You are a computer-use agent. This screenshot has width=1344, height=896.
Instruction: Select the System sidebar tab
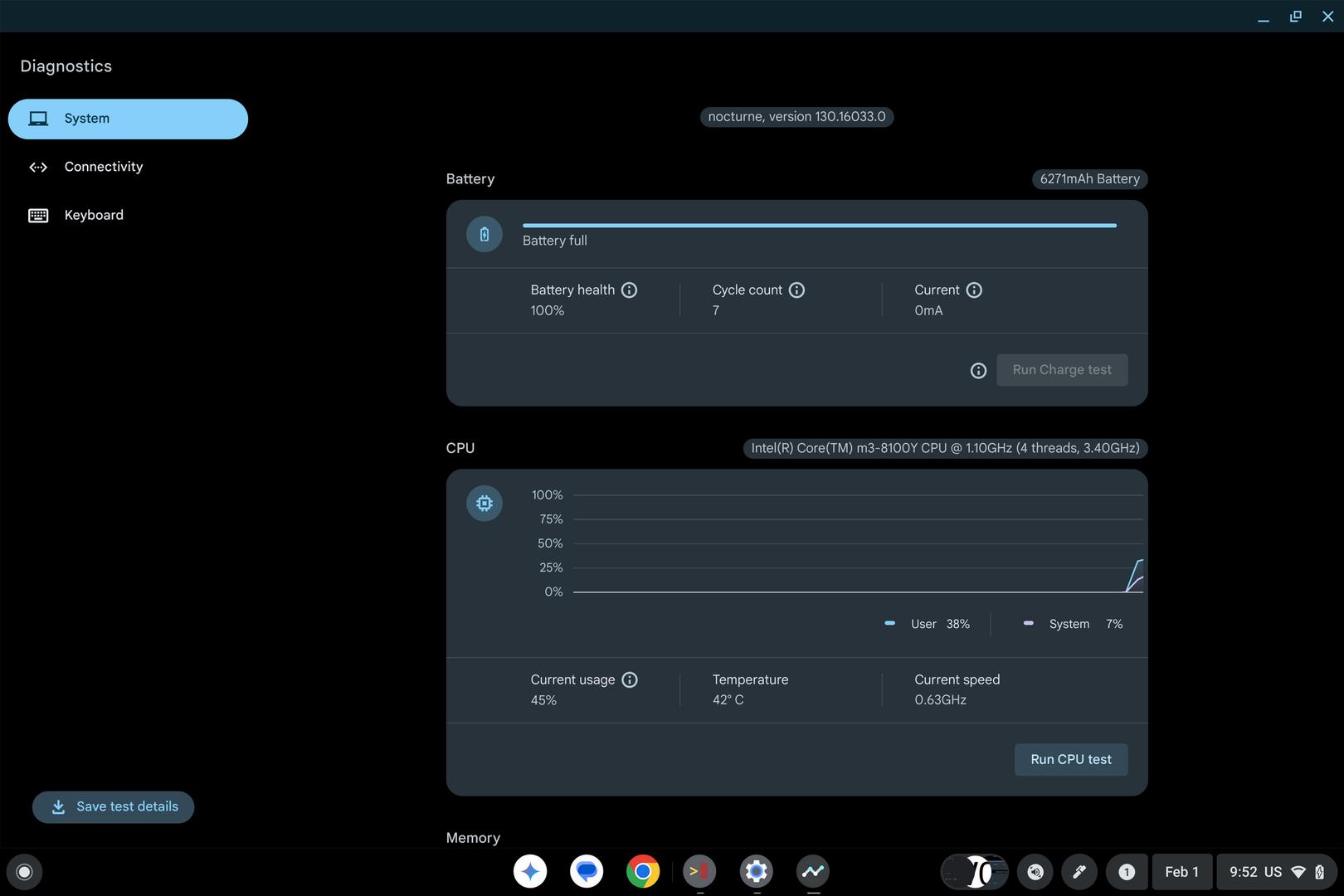[x=128, y=119]
